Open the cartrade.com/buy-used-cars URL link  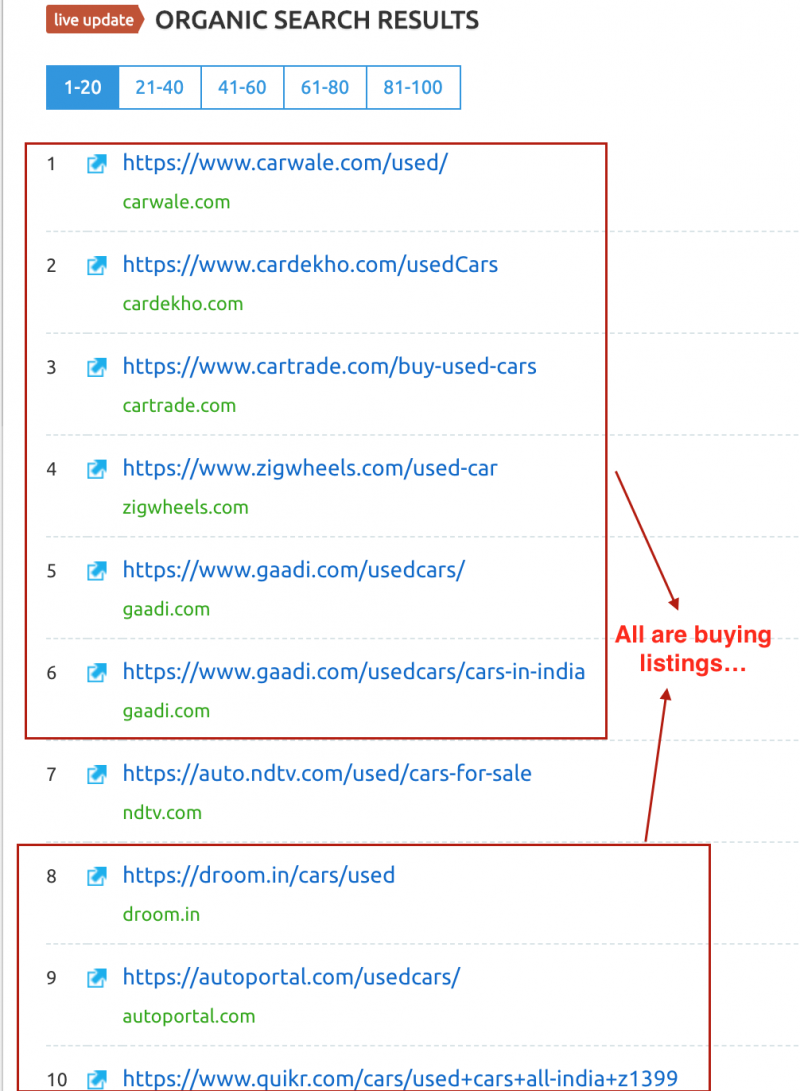point(330,367)
